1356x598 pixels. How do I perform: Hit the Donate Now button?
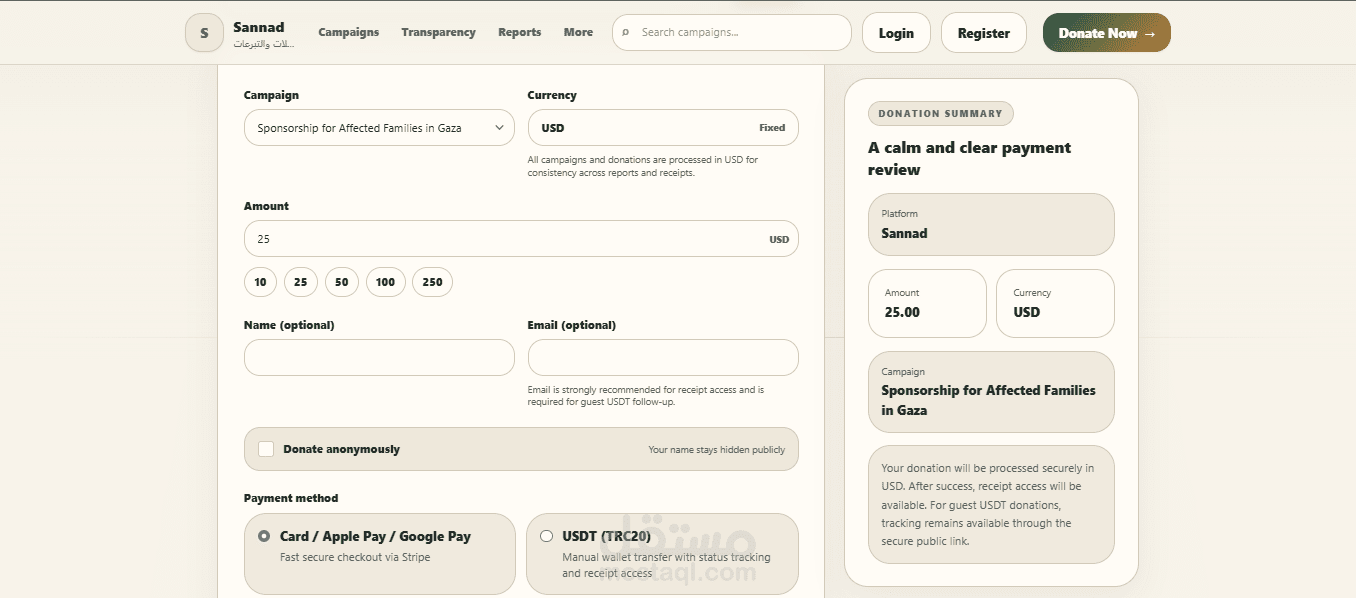click(1106, 33)
